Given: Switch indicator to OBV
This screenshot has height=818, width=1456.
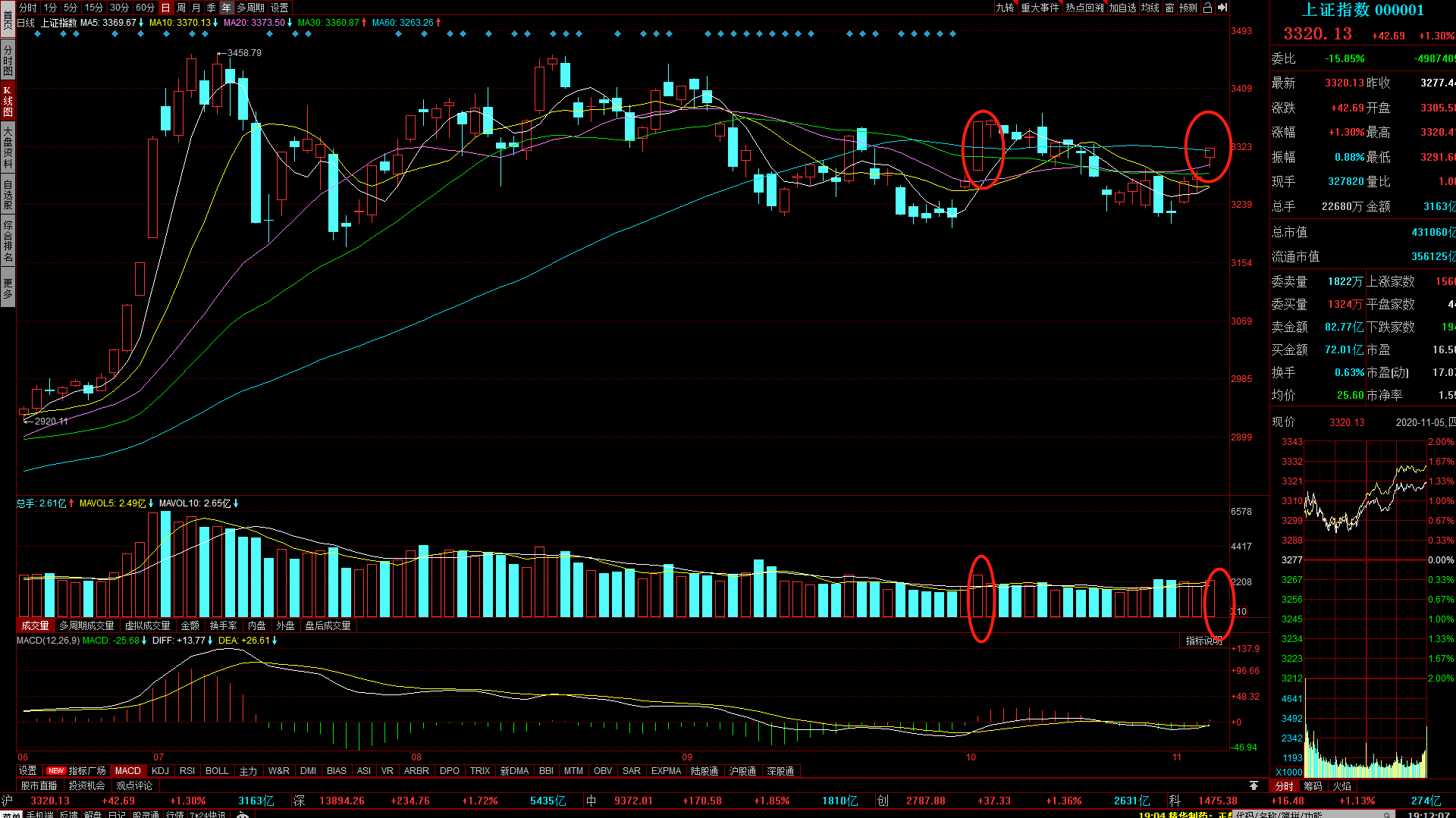Looking at the screenshot, I should pyautogui.click(x=603, y=771).
